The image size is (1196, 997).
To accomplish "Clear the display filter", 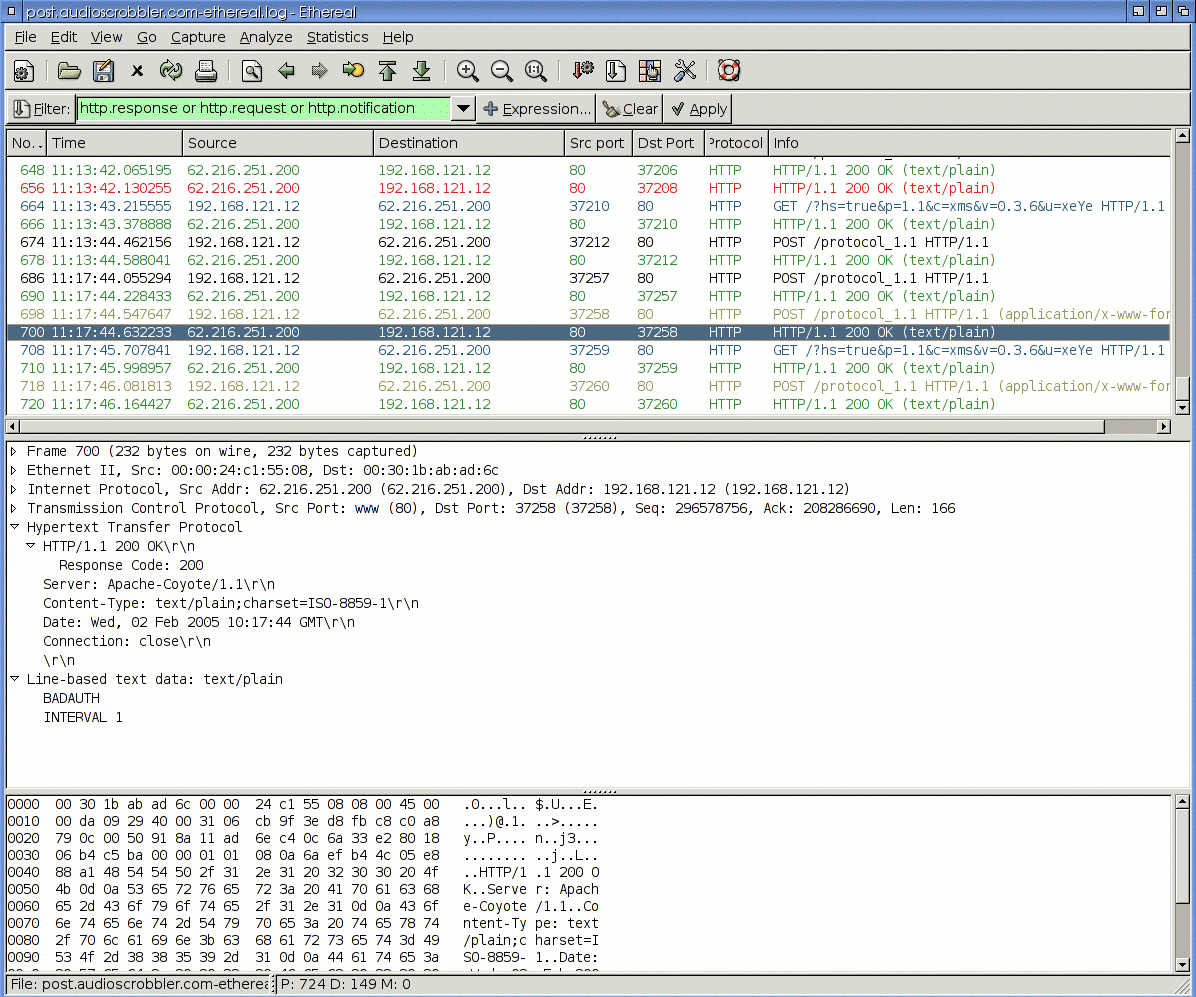I will click(630, 109).
